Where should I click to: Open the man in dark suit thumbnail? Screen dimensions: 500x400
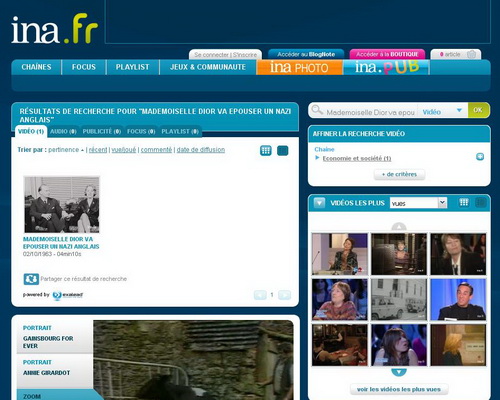click(458, 299)
